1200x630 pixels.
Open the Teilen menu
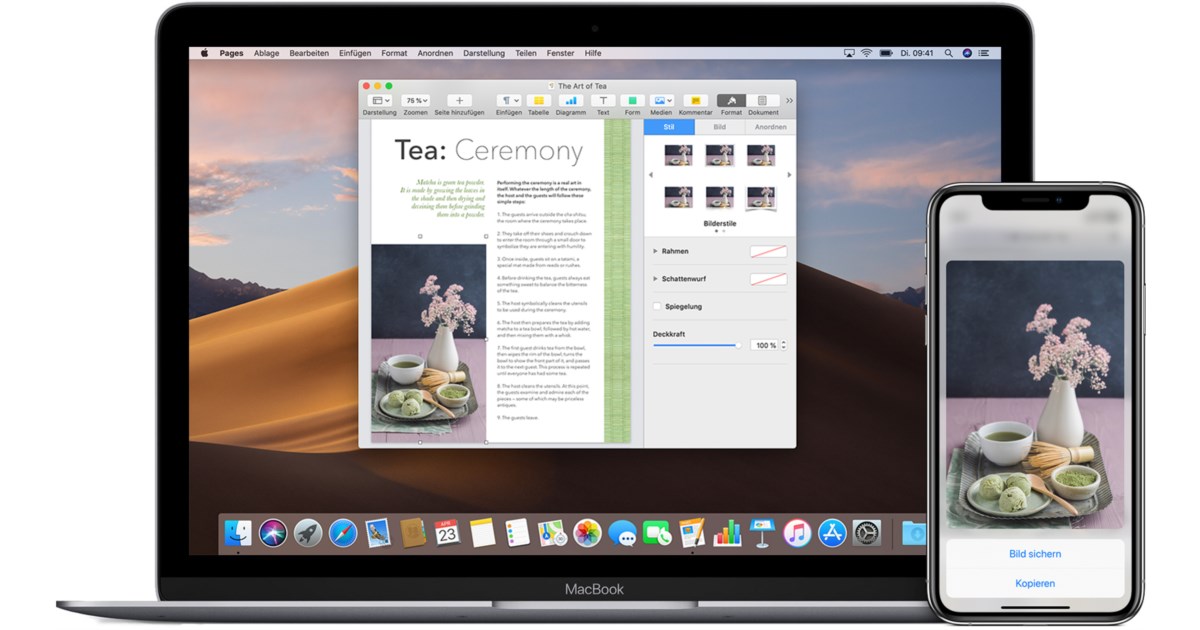click(526, 53)
